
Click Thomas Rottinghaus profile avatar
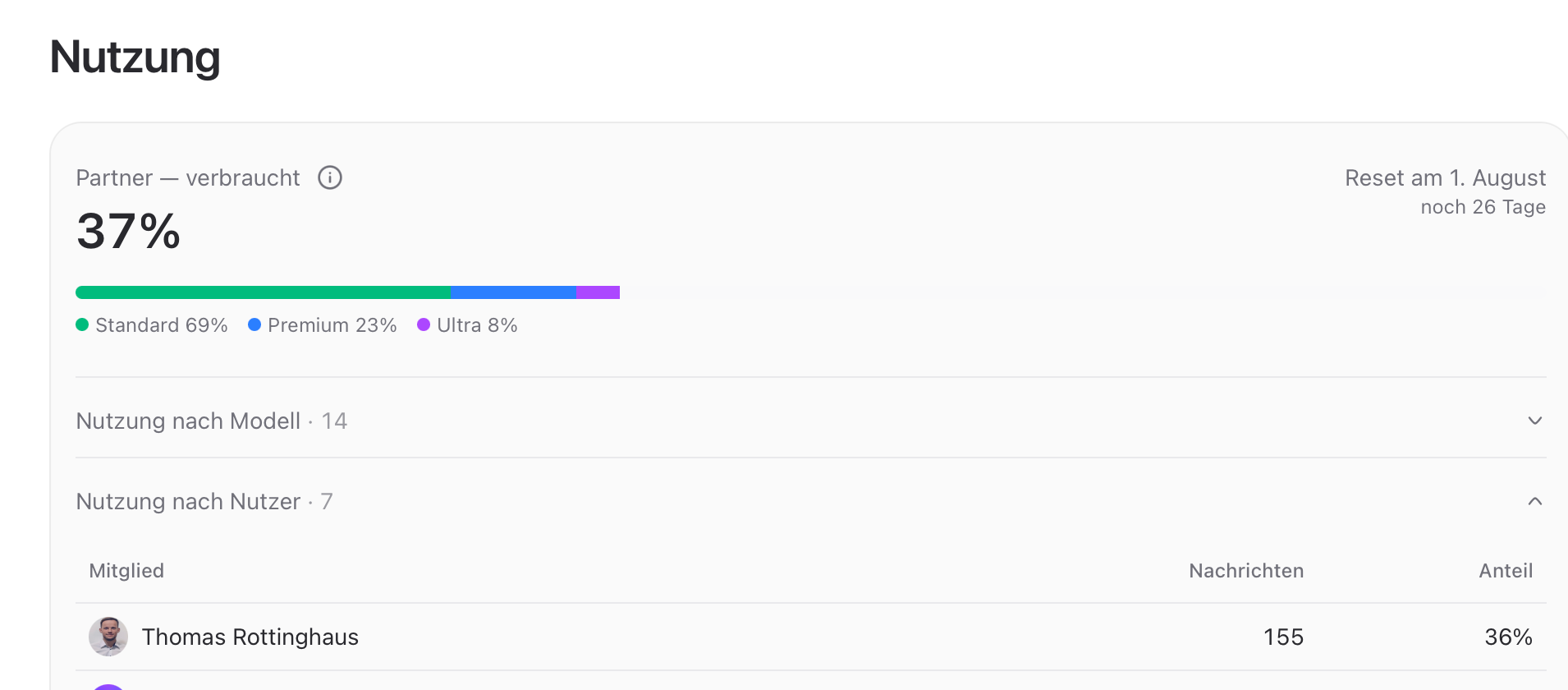[108, 637]
